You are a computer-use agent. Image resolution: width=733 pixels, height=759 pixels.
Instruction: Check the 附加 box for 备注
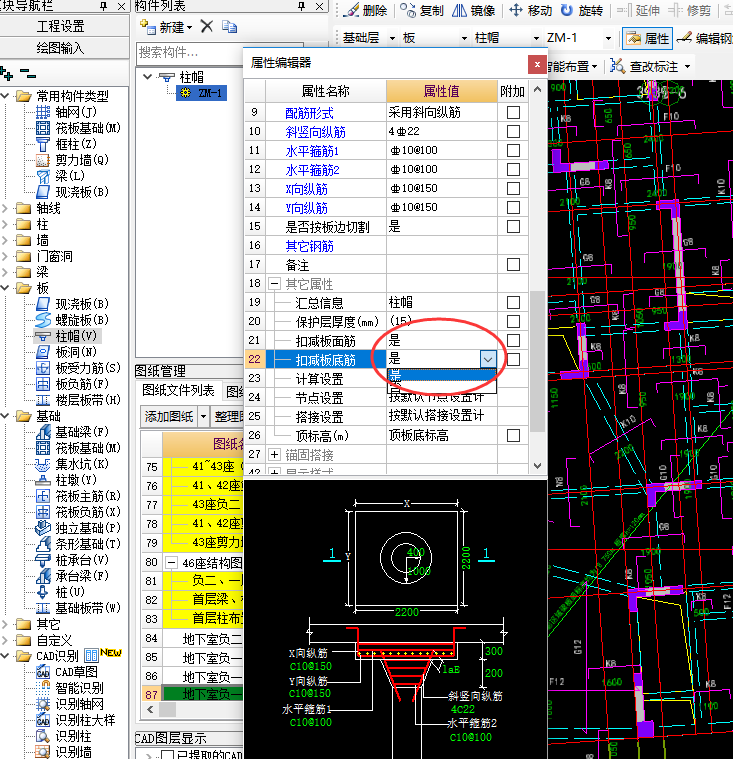click(513, 264)
